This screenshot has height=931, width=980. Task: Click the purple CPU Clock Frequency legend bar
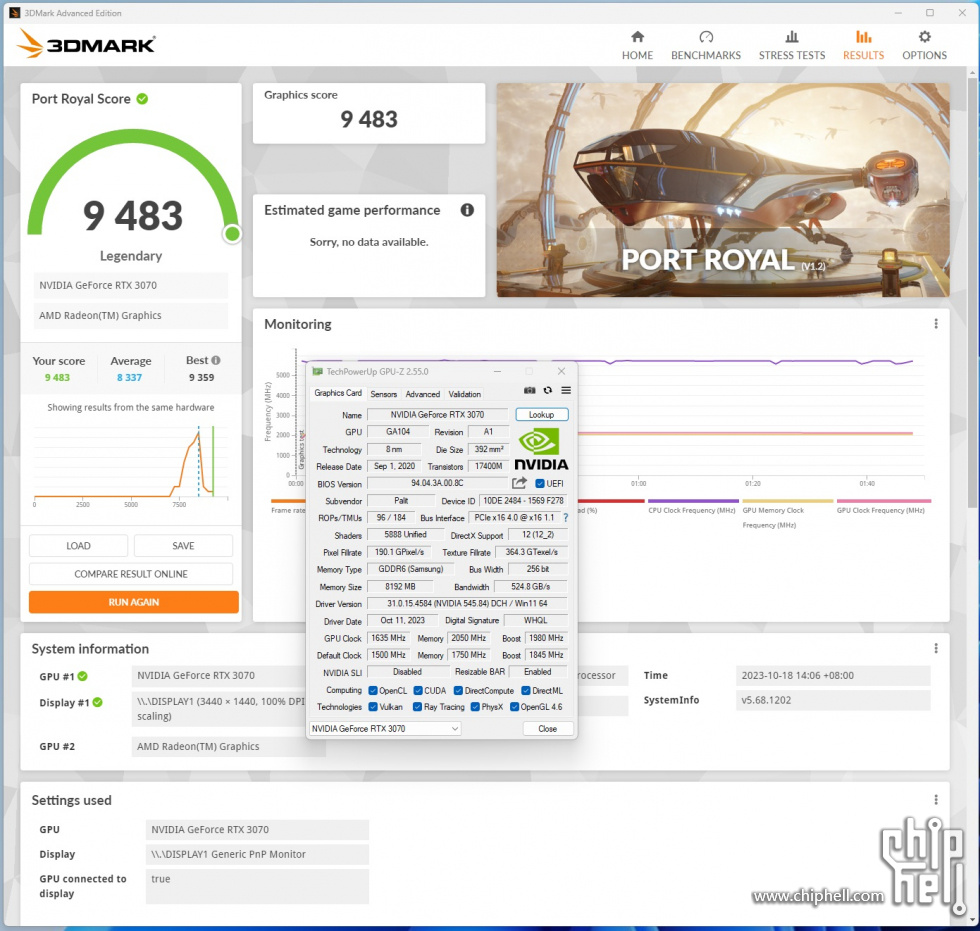tap(693, 500)
